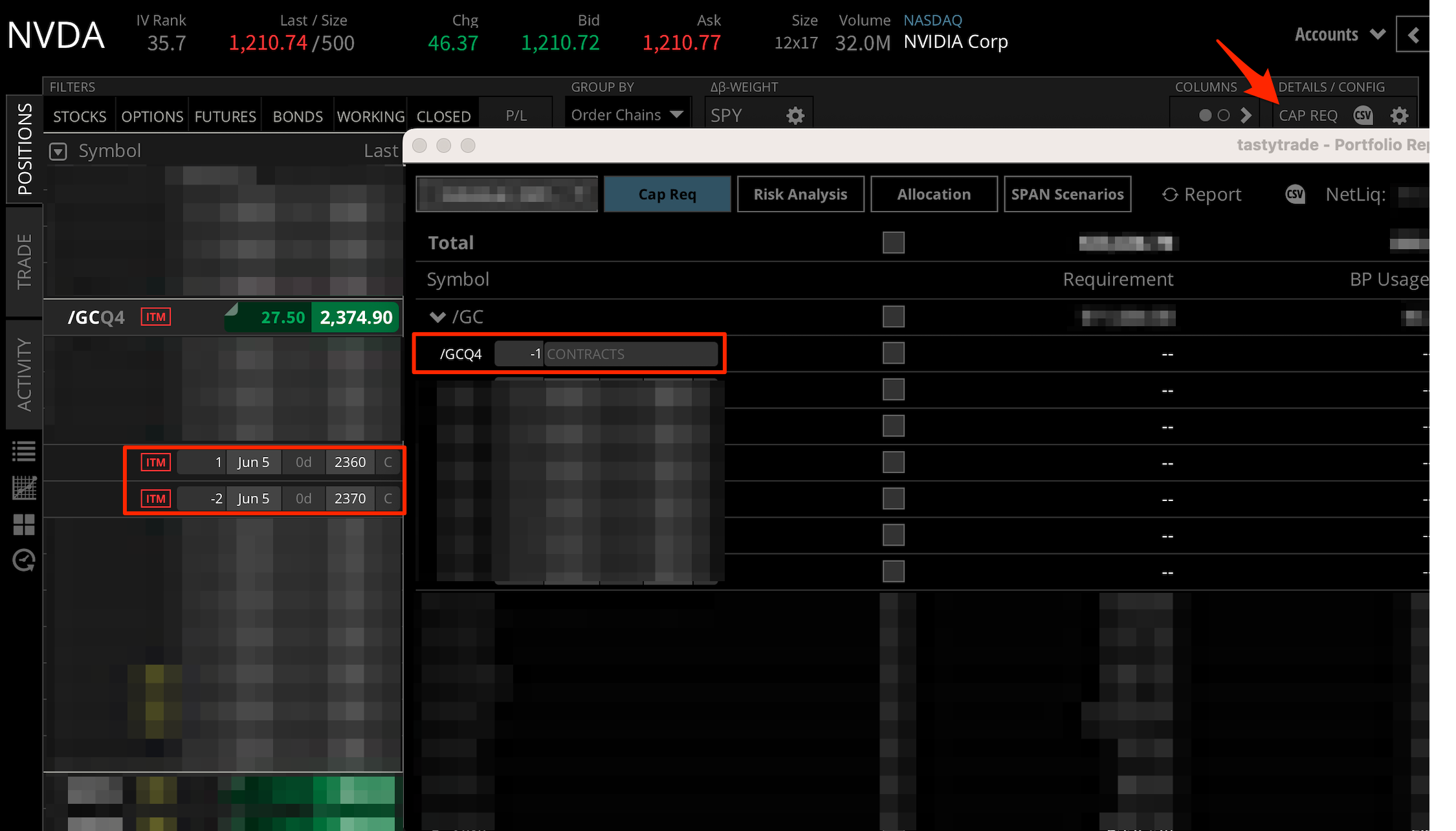Check the /GCQ4 row checkbox

pos(893,353)
